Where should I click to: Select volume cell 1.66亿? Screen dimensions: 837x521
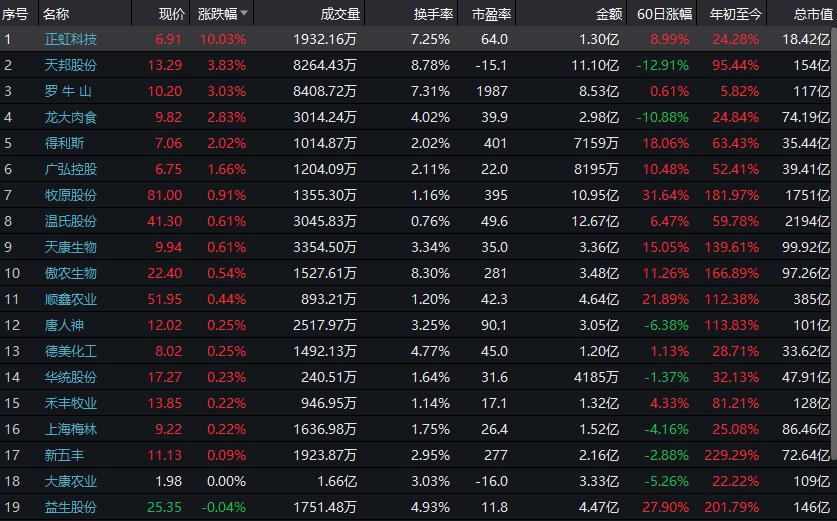click(x=337, y=481)
